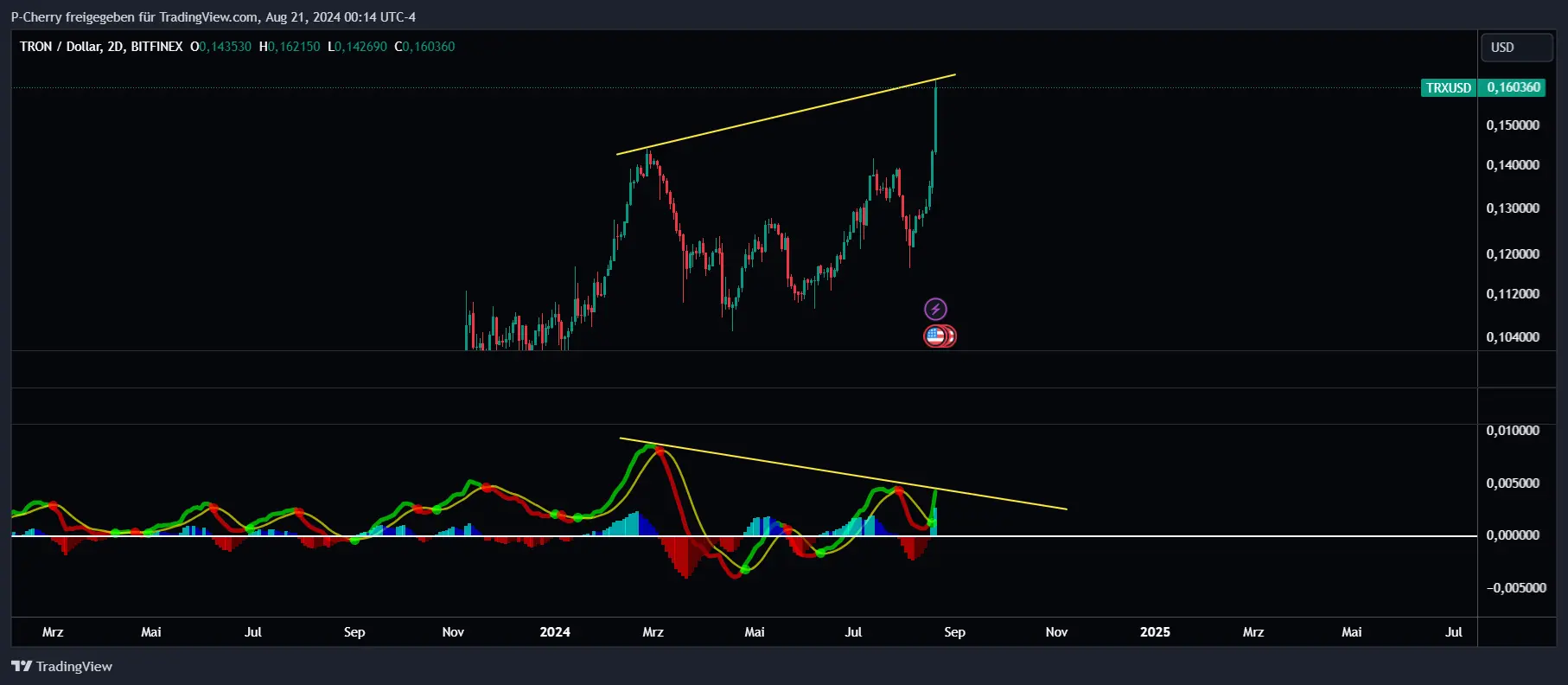Click the purple lightning event icon

(x=935, y=309)
